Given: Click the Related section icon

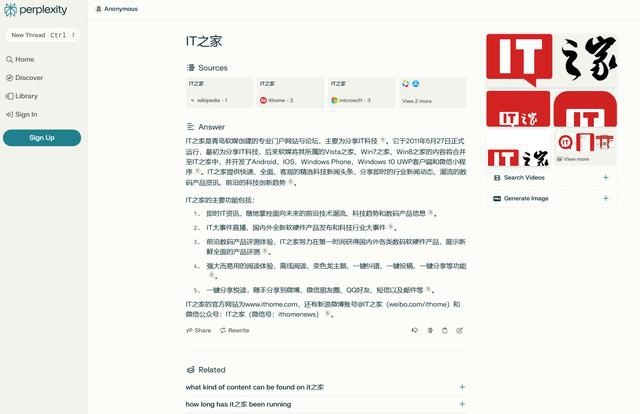Looking at the screenshot, I should click(190, 369).
